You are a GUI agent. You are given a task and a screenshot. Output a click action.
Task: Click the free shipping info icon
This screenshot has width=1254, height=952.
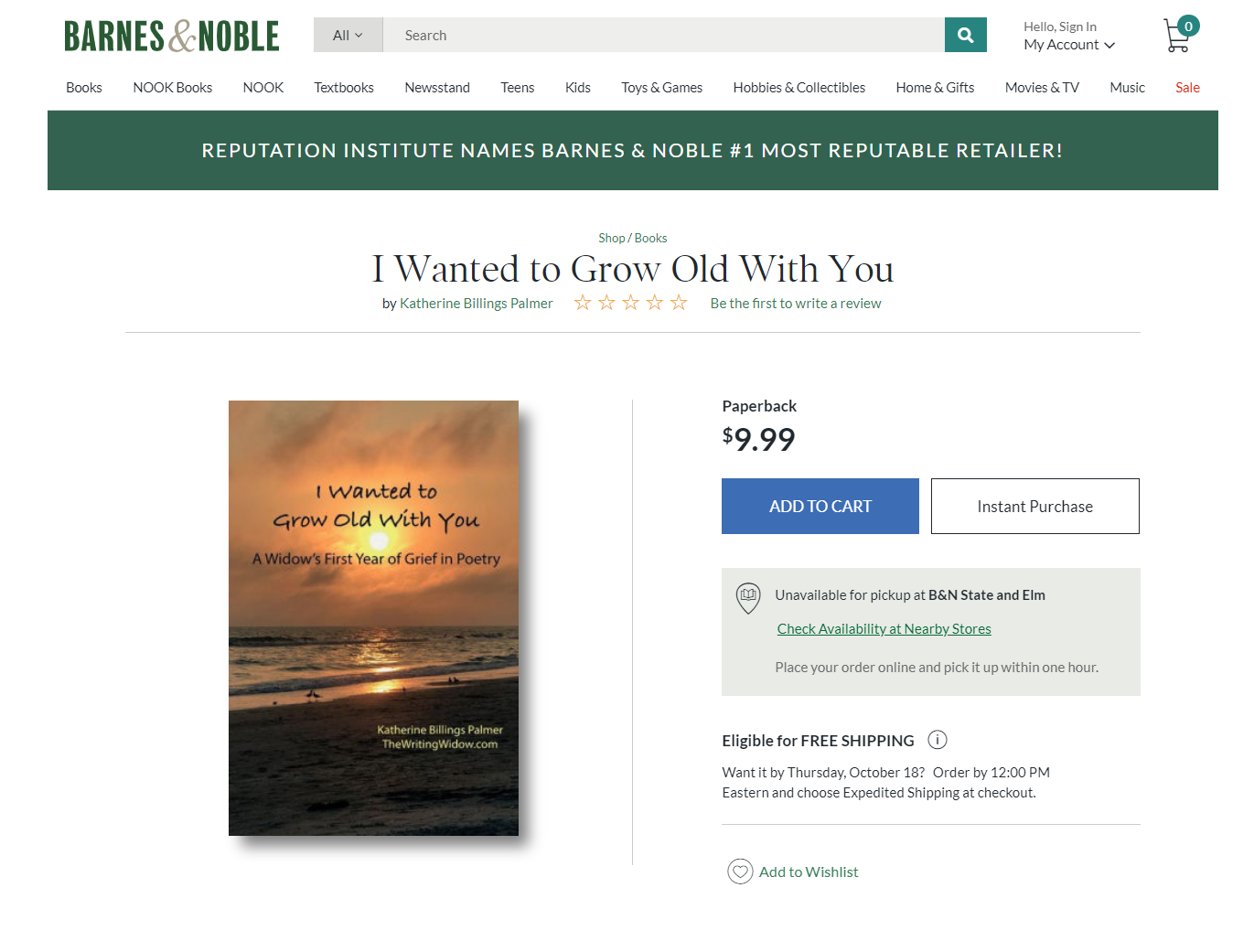[x=938, y=740]
